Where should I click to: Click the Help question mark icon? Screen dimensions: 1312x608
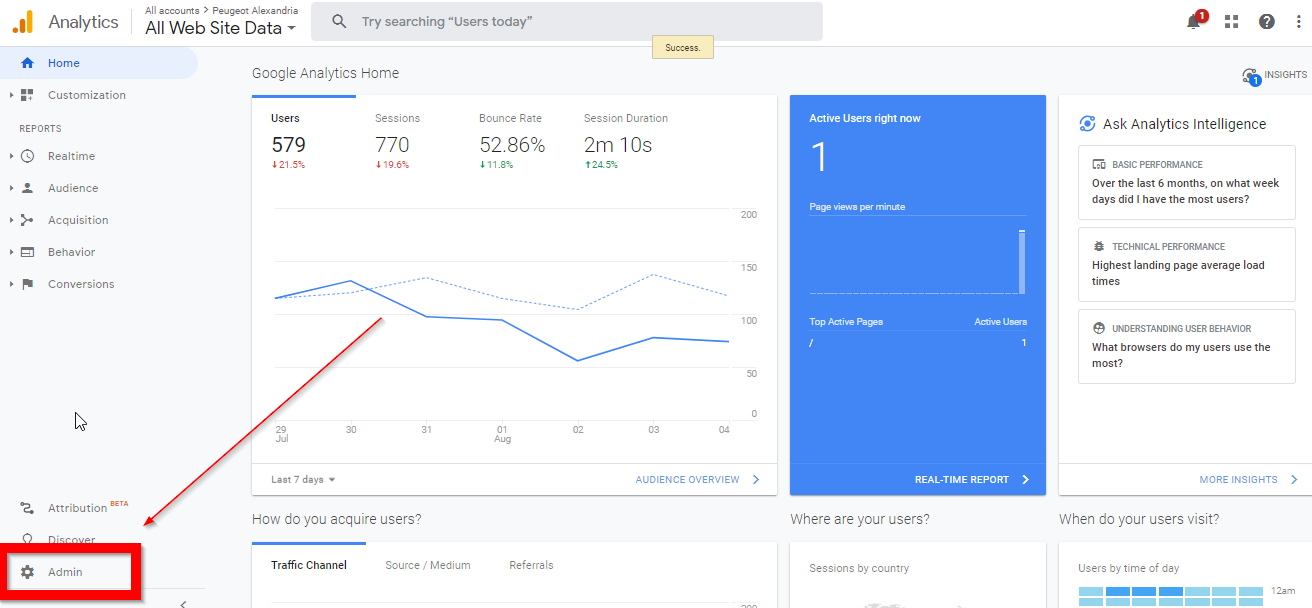pyautogui.click(x=1268, y=21)
